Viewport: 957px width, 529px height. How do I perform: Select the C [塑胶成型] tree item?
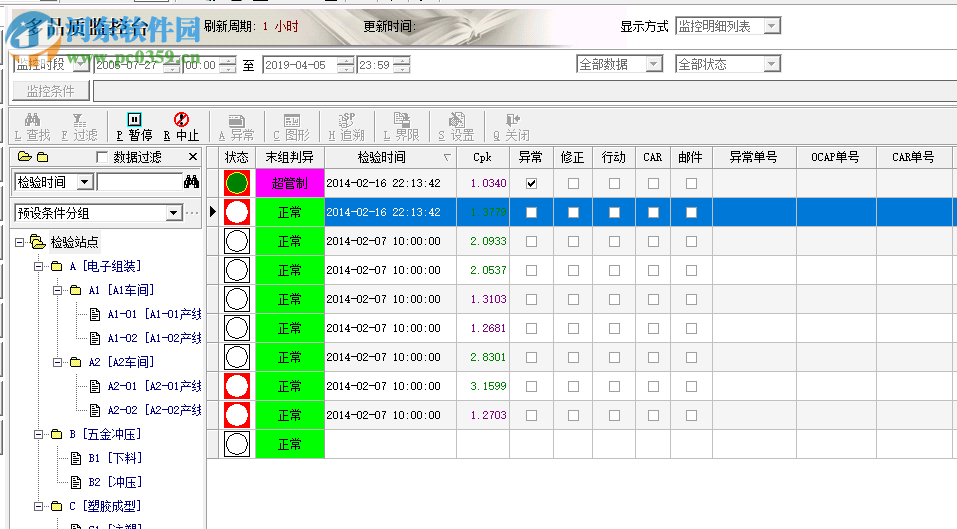pos(104,506)
